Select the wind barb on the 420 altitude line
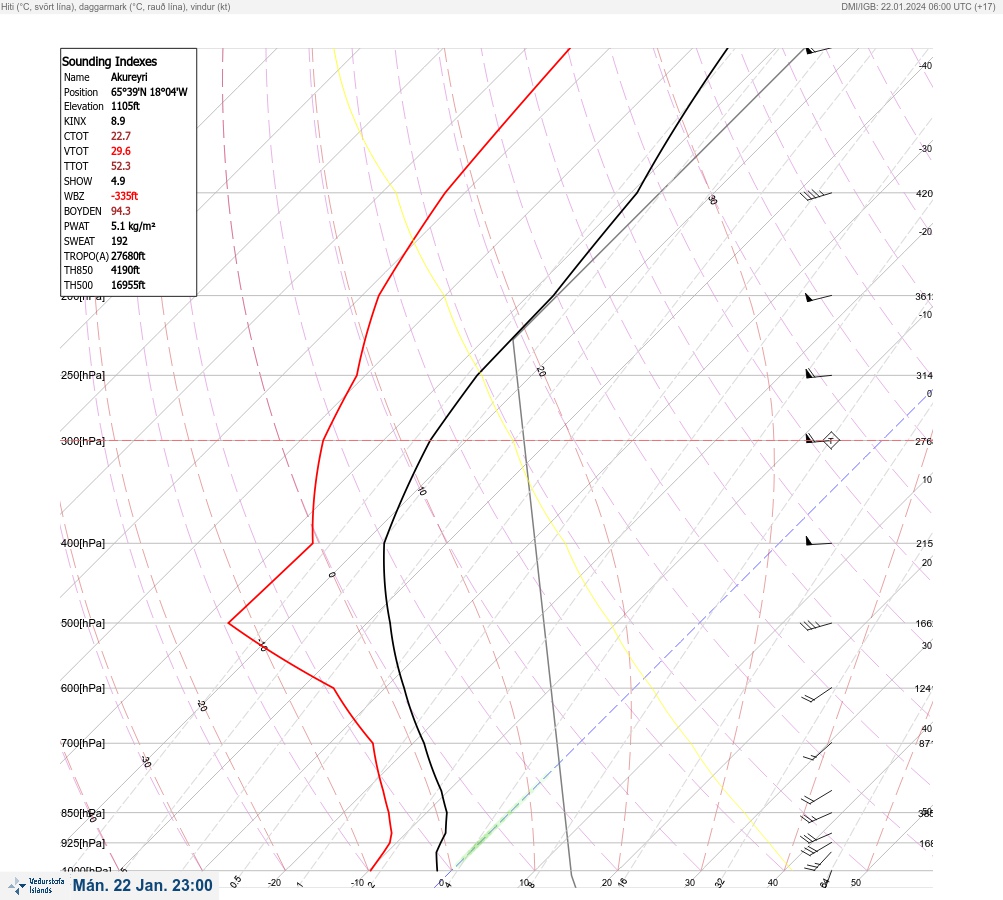The width and height of the screenshot is (1003, 900). click(816, 195)
